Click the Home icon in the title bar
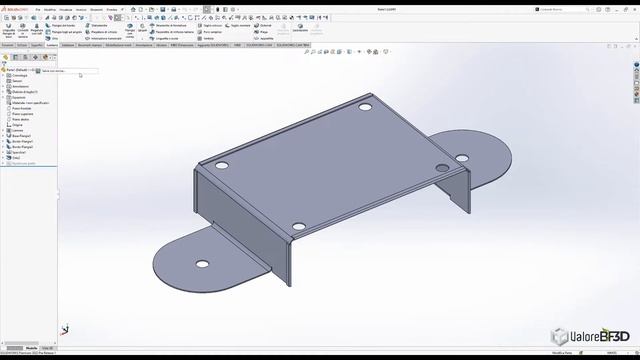Screen dimensions: 640x360 tap(133, 9)
